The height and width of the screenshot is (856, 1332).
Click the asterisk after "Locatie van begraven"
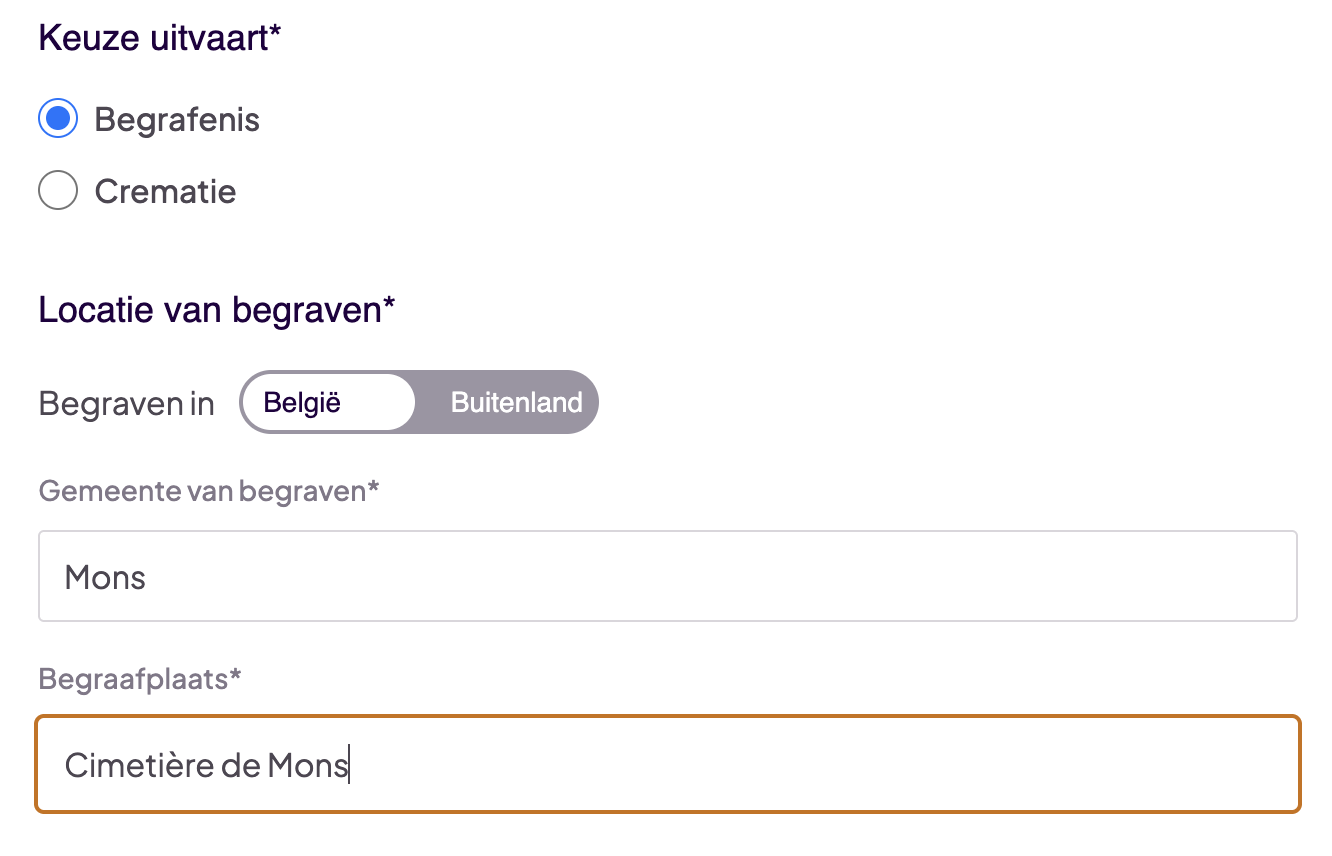(x=389, y=307)
